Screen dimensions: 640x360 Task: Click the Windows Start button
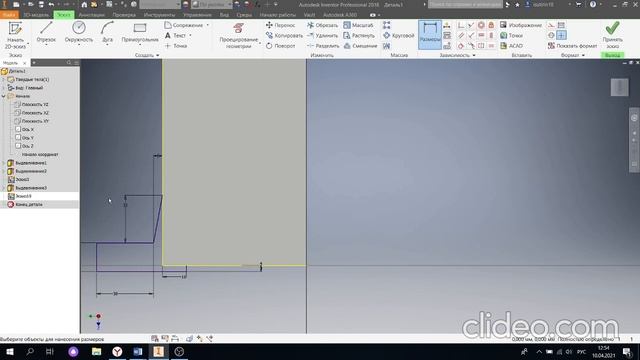click(x=9, y=351)
